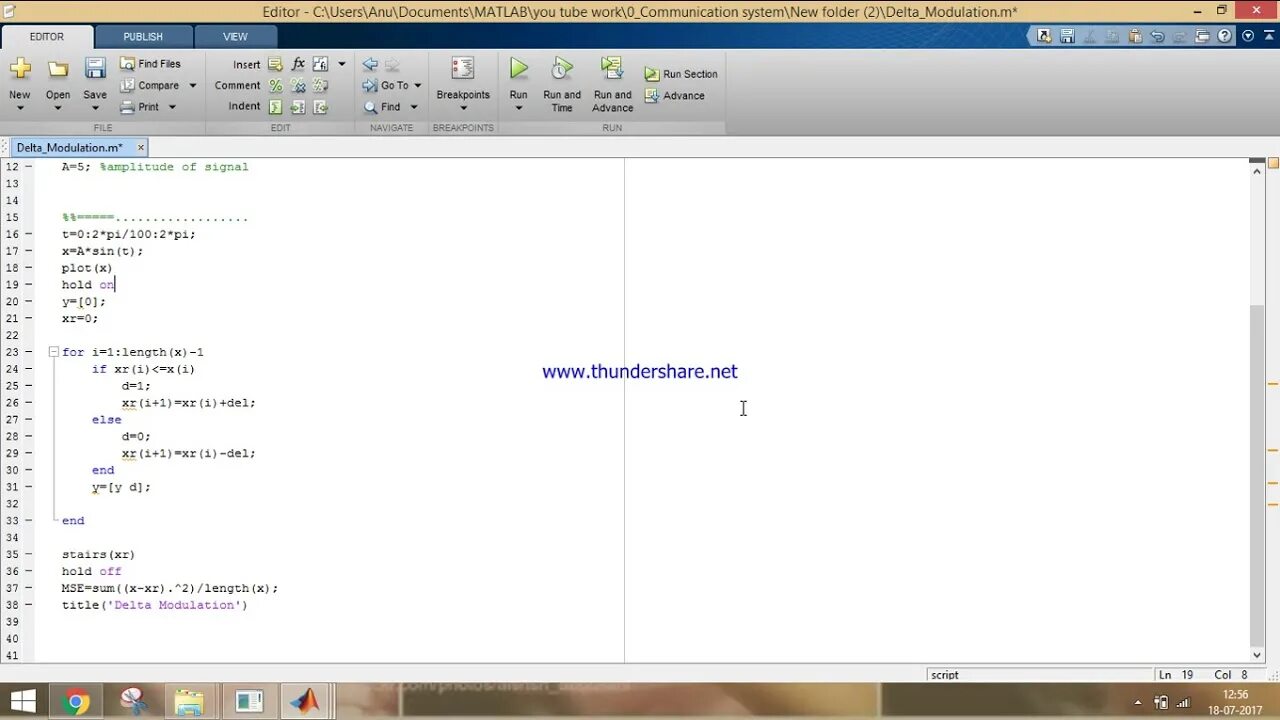1280x720 pixels.
Task: Click the line "title('Delta Modulation')"
Action: [154, 605]
